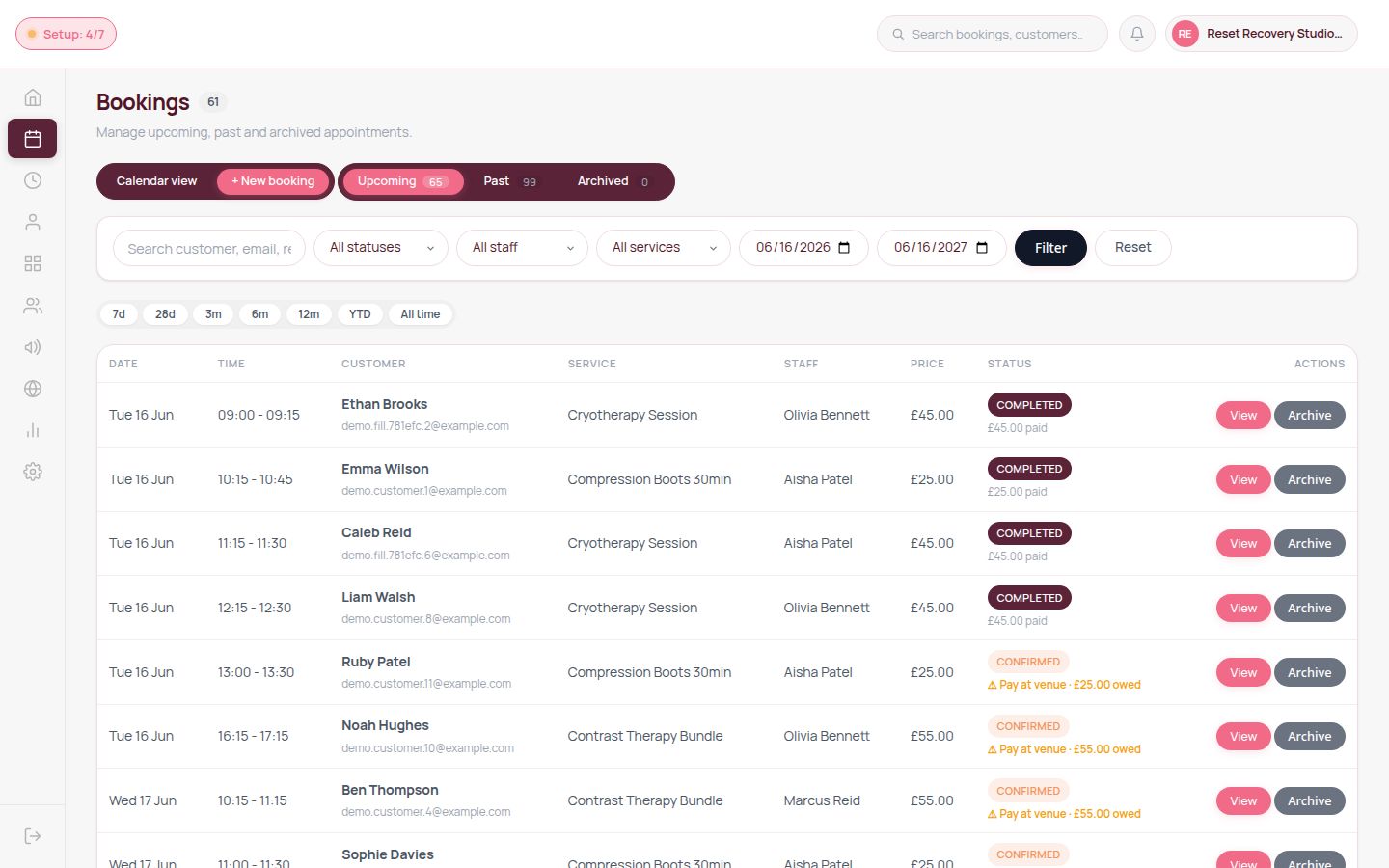The height and width of the screenshot is (868, 1389).
Task: Open the home dashboard sidebar icon
Action: click(x=33, y=97)
